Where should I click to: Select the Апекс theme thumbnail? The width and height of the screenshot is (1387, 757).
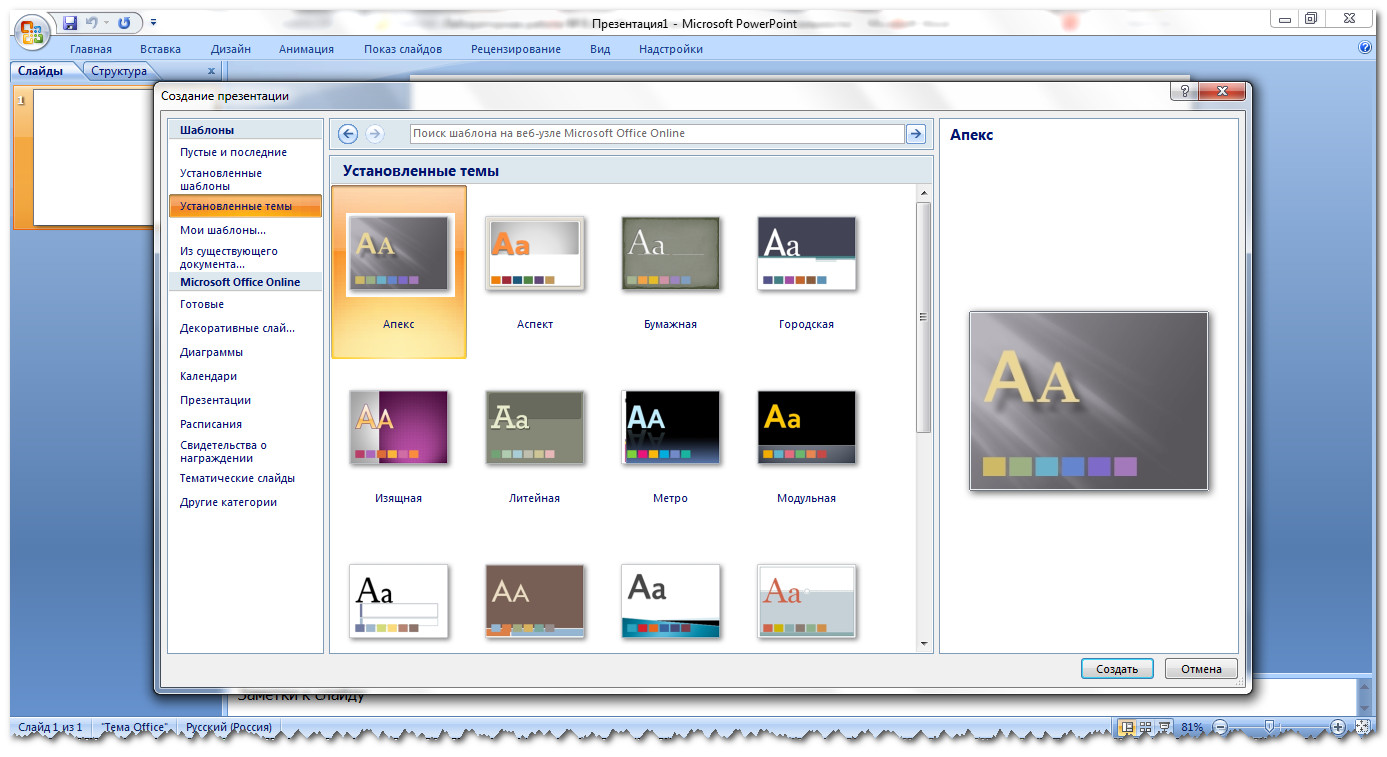(398, 254)
